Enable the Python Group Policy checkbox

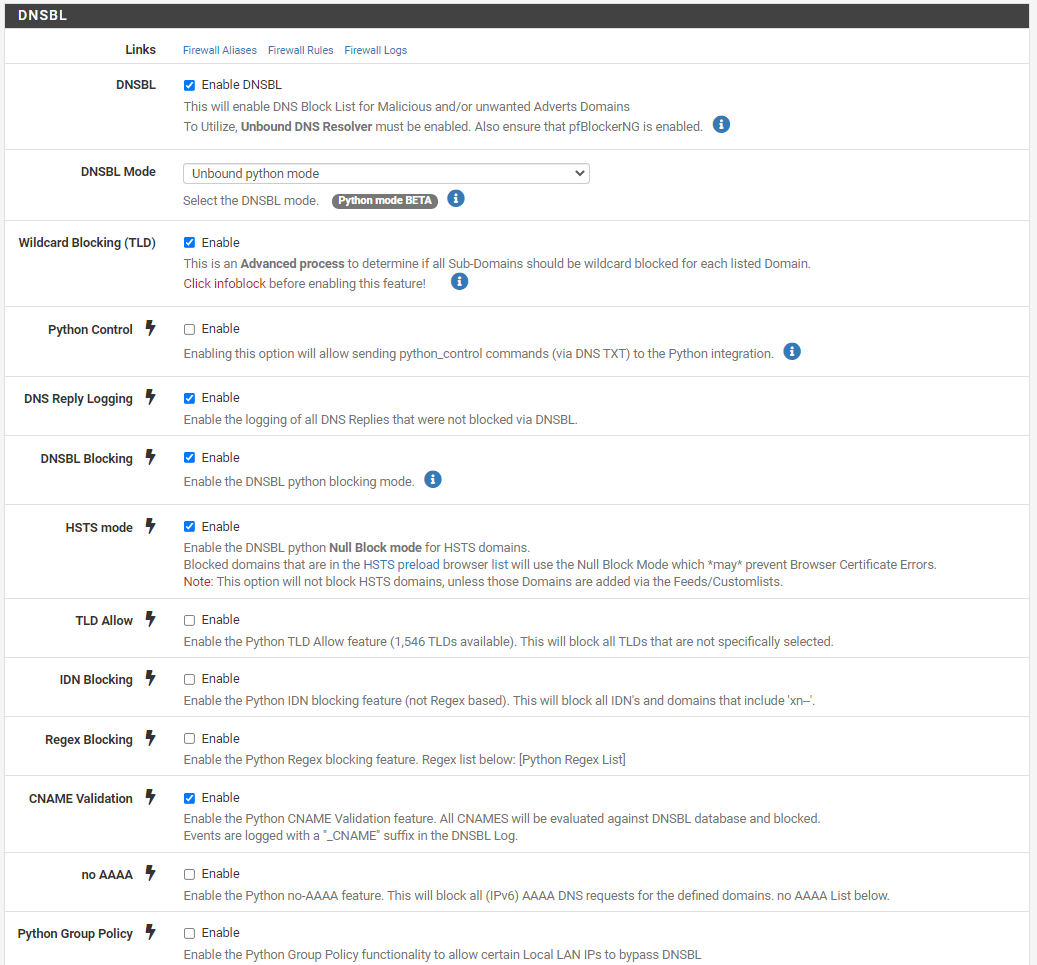click(x=190, y=933)
